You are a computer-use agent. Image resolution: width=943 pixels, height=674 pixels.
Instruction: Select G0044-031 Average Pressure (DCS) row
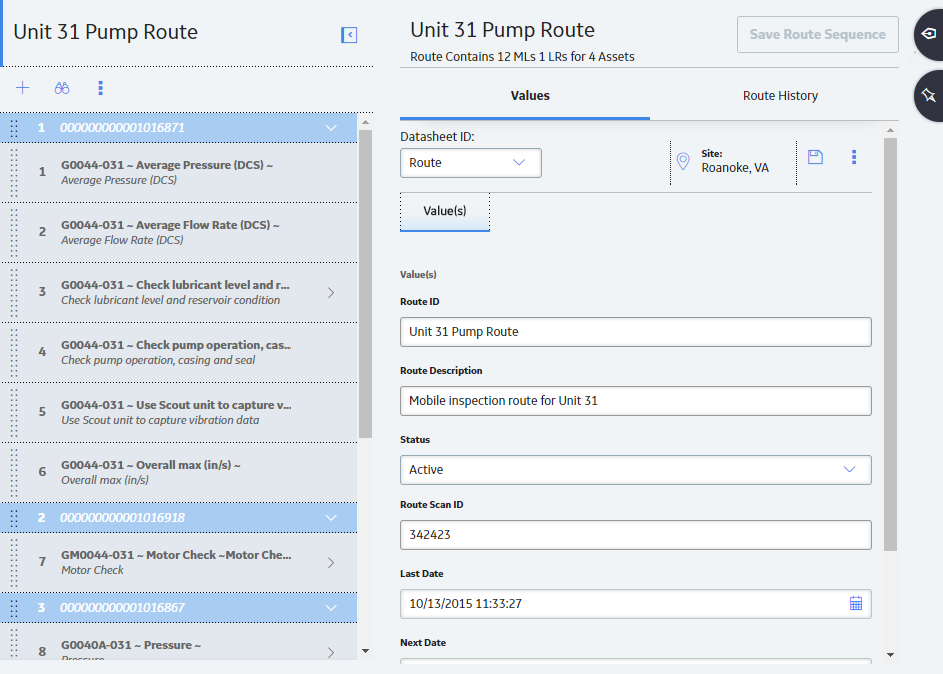[x=179, y=173]
